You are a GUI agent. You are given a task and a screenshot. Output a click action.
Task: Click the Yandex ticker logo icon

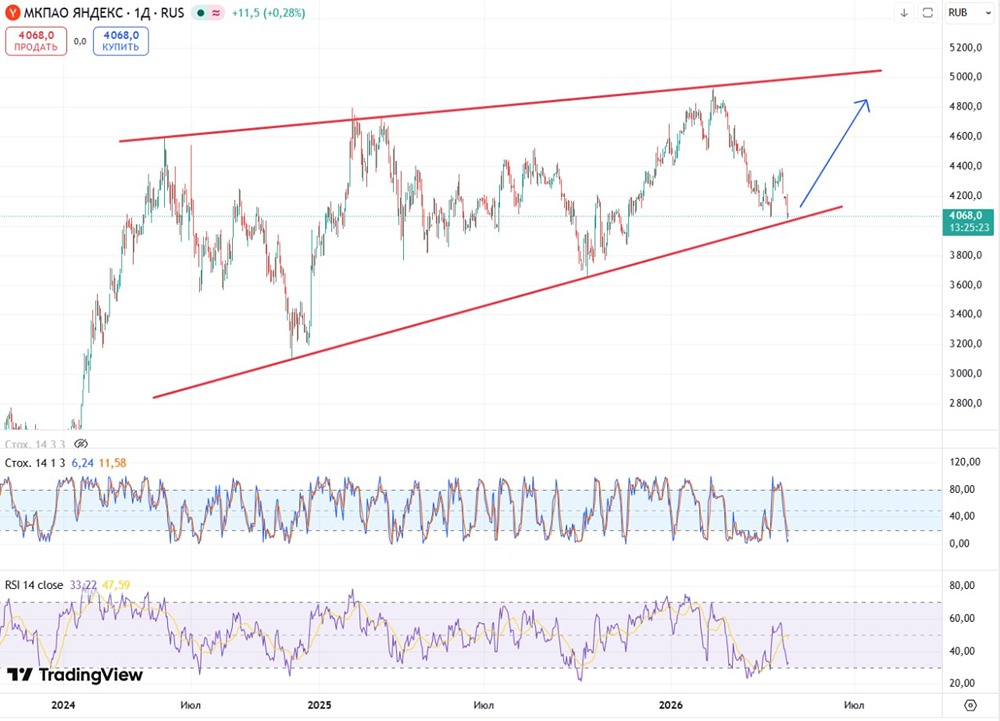coord(12,13)
